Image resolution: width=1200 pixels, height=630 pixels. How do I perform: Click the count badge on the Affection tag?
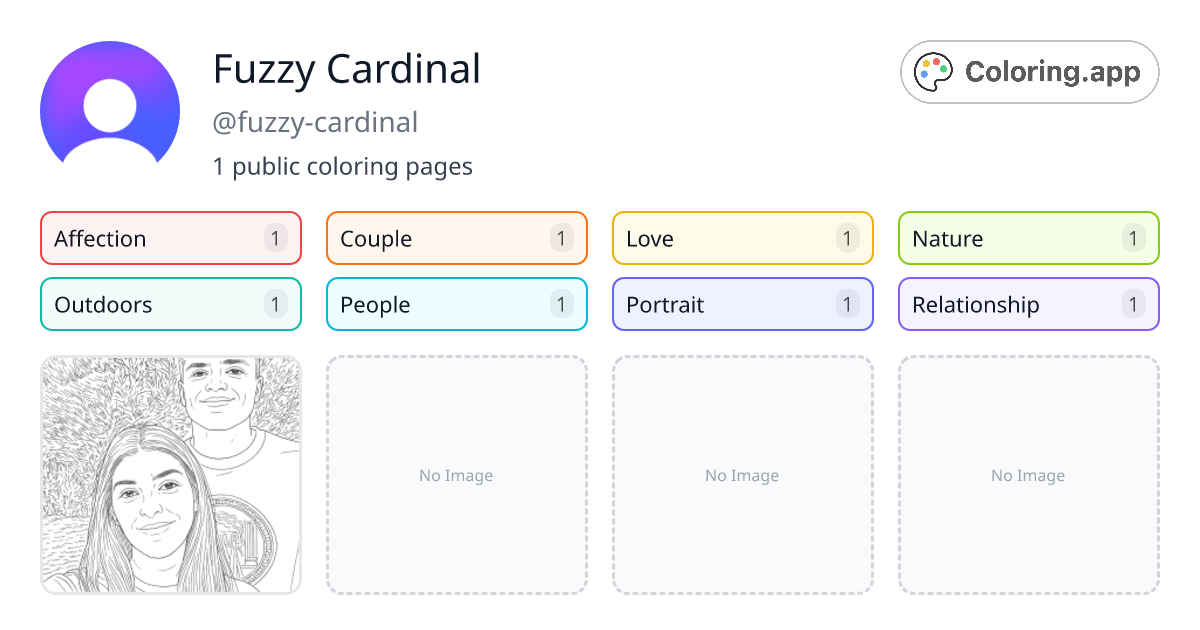275,238
